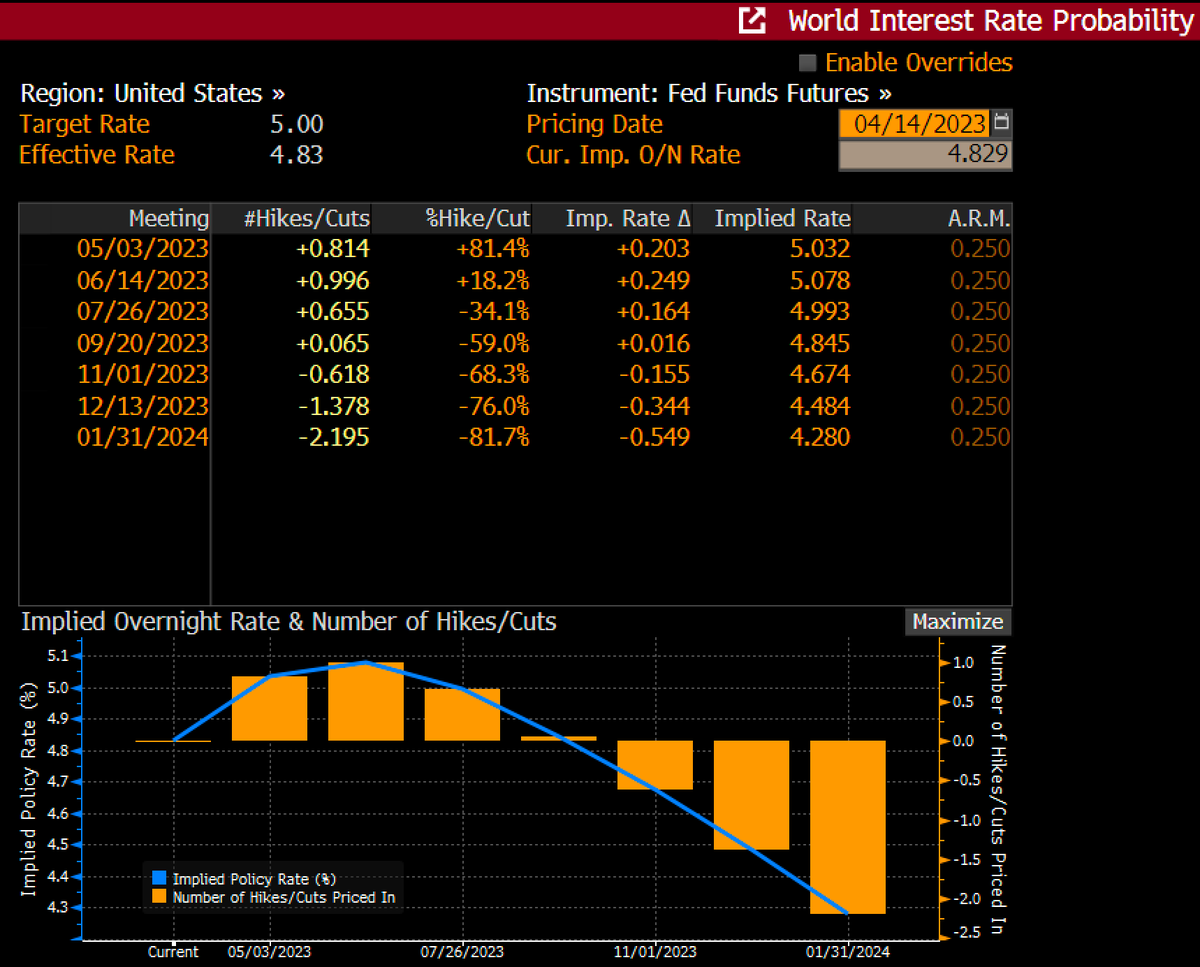Expand the Instrument: Fed Funds Futures selector
This screenshot has width=1200, height=967.
tap(710, 94)
